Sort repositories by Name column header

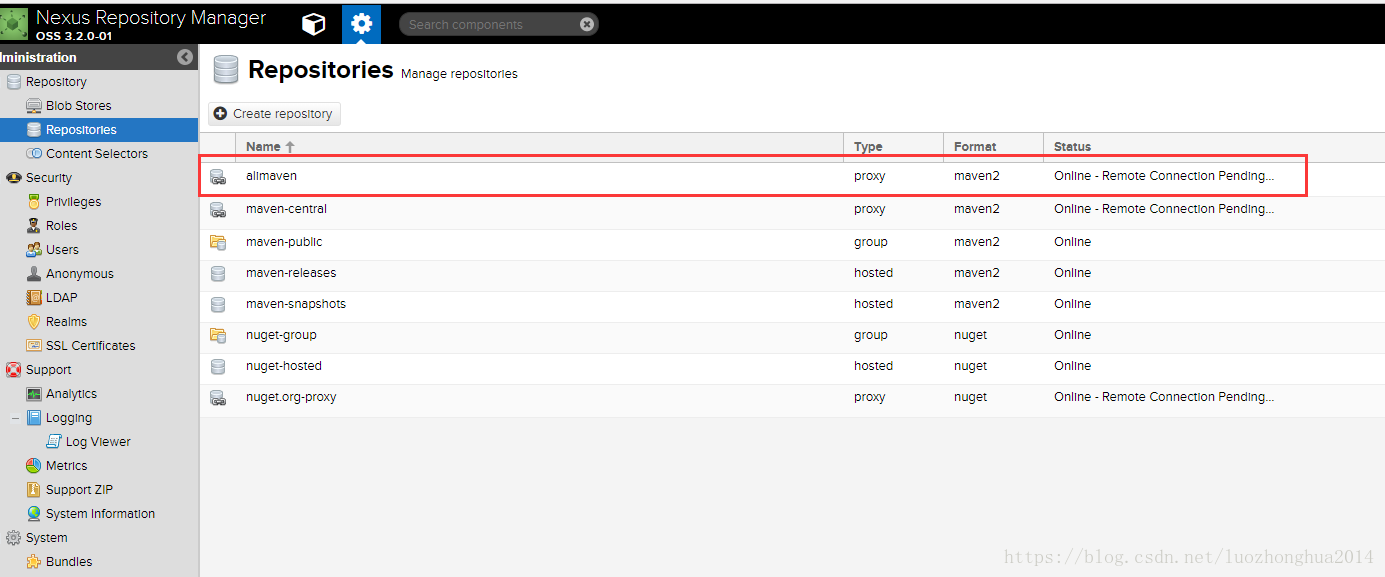pyautogui.click(x=539, y=146)
